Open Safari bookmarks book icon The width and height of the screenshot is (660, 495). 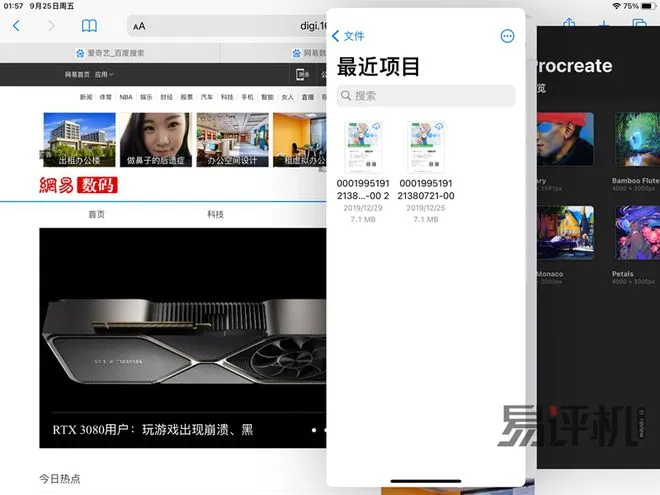coord(89,26)
